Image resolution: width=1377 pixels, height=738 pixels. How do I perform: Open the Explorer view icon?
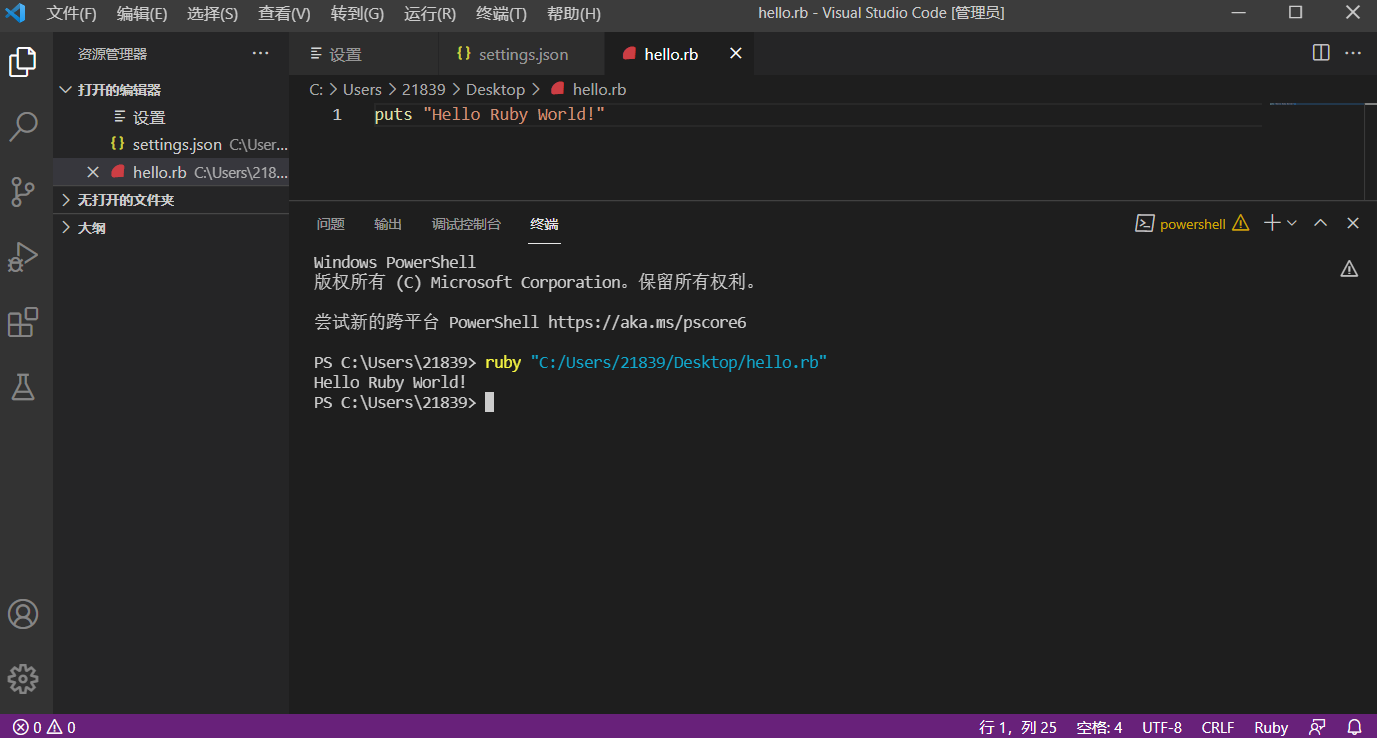tap(24, 61)
